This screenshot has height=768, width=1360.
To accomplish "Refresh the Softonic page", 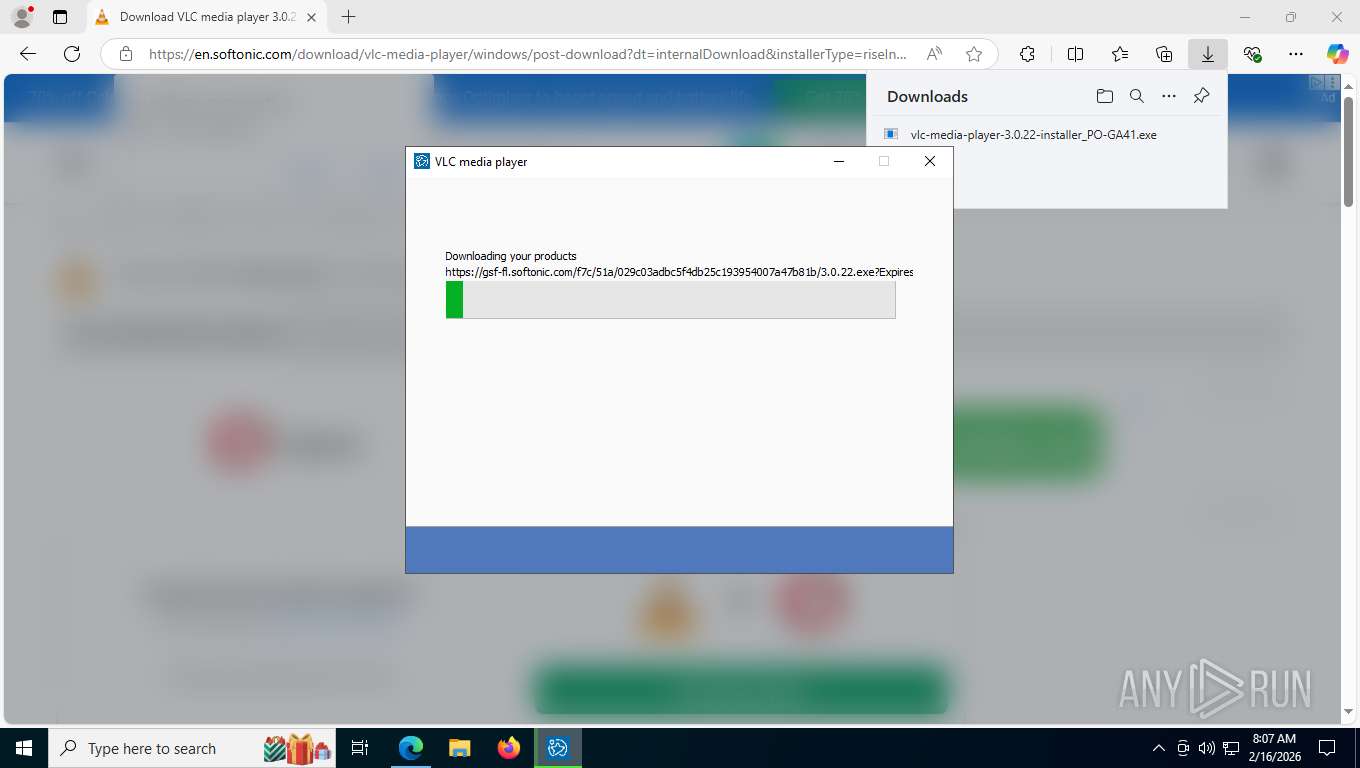I will (x=72, y=54).
